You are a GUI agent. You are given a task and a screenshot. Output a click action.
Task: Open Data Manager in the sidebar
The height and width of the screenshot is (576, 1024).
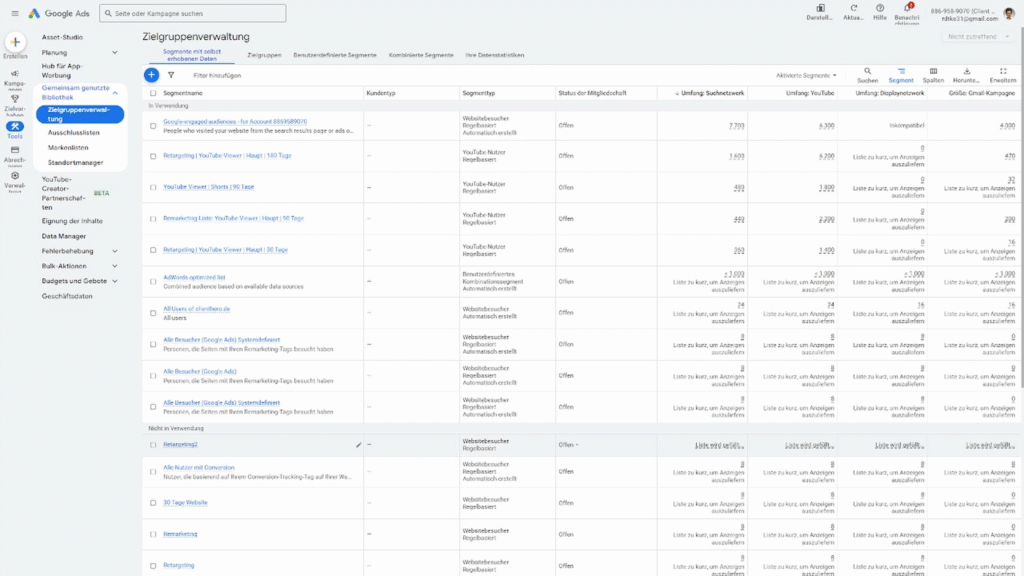point(63,236)
